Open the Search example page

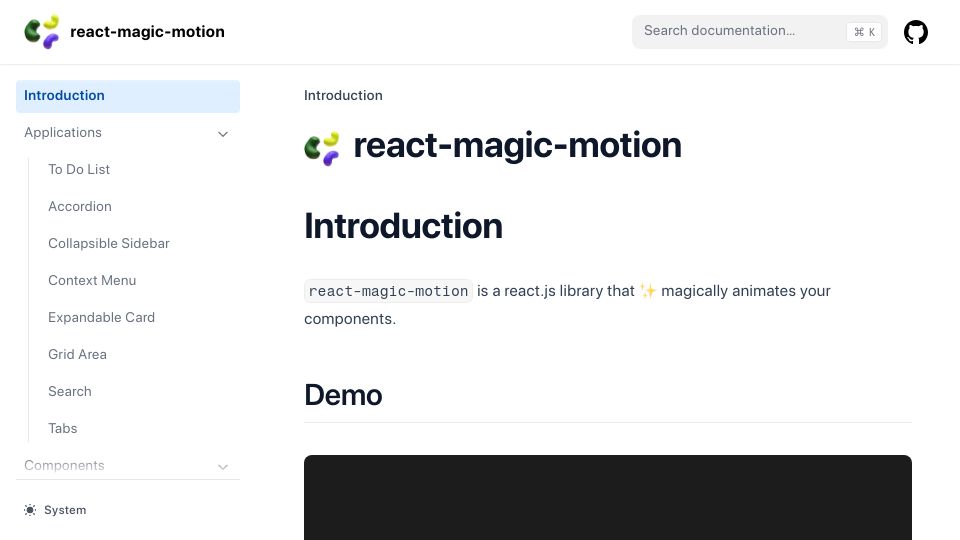click(69, 392)
